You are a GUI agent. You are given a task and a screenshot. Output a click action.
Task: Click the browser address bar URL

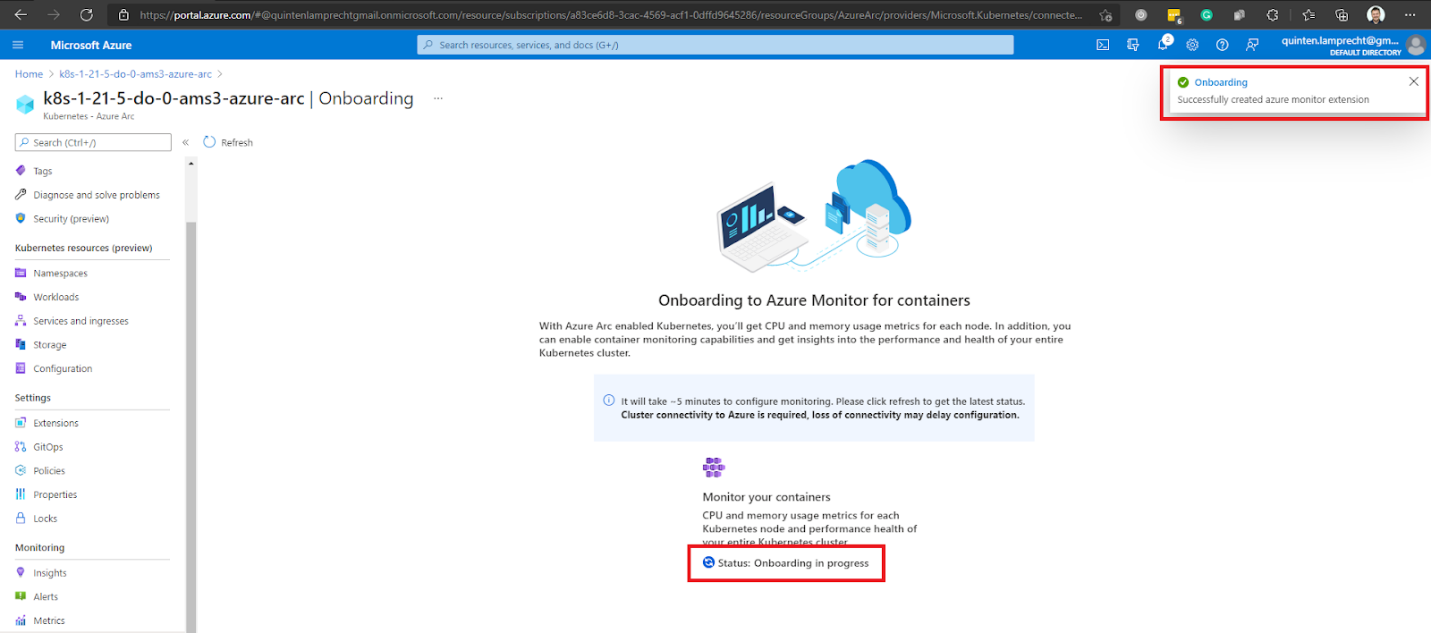pyautogui.click(x=611, y=15)
